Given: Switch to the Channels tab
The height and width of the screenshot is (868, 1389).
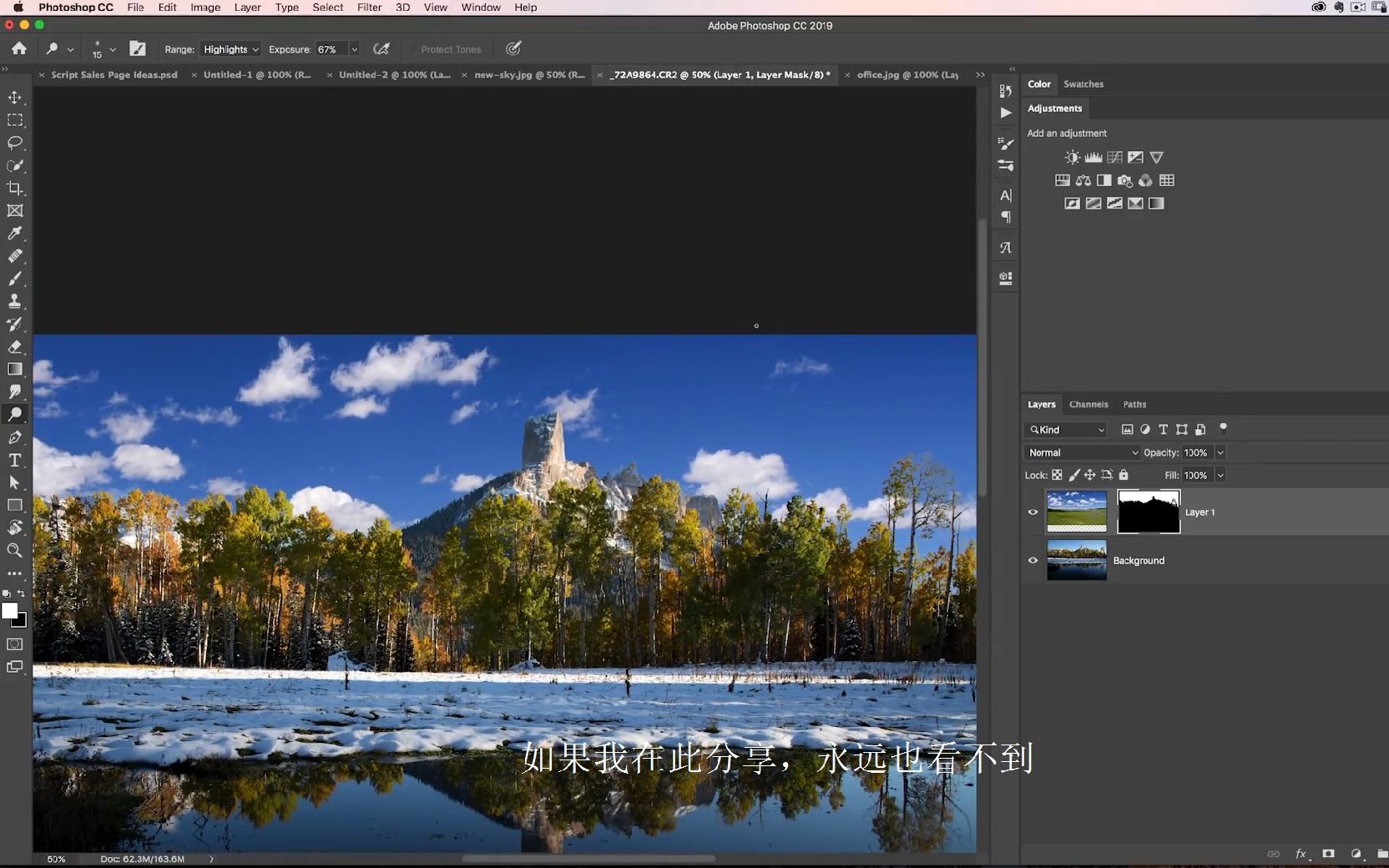Looking at the screenshot, I should (x=1088, y=404).
